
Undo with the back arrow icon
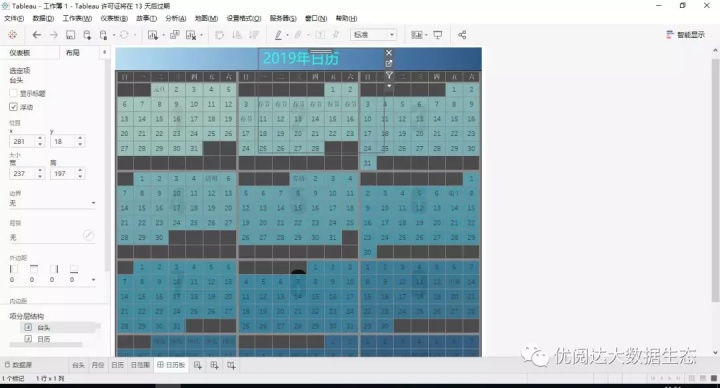coord(37,35)
